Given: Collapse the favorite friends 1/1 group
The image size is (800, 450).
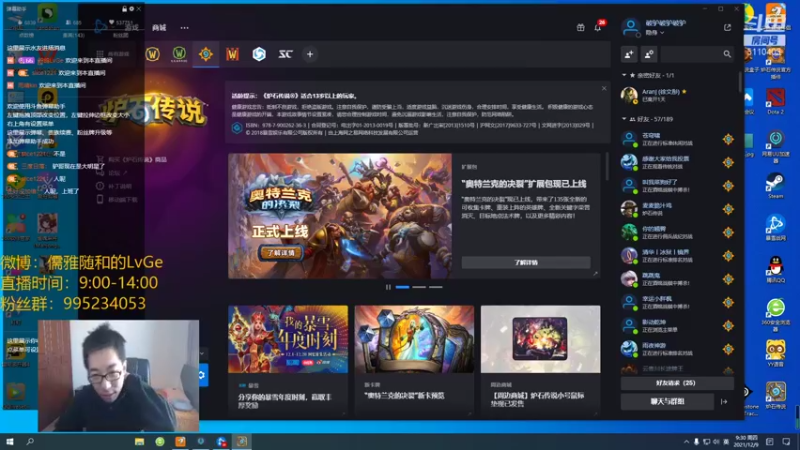Looking at the screenshot, I should [x=624, y=75].
